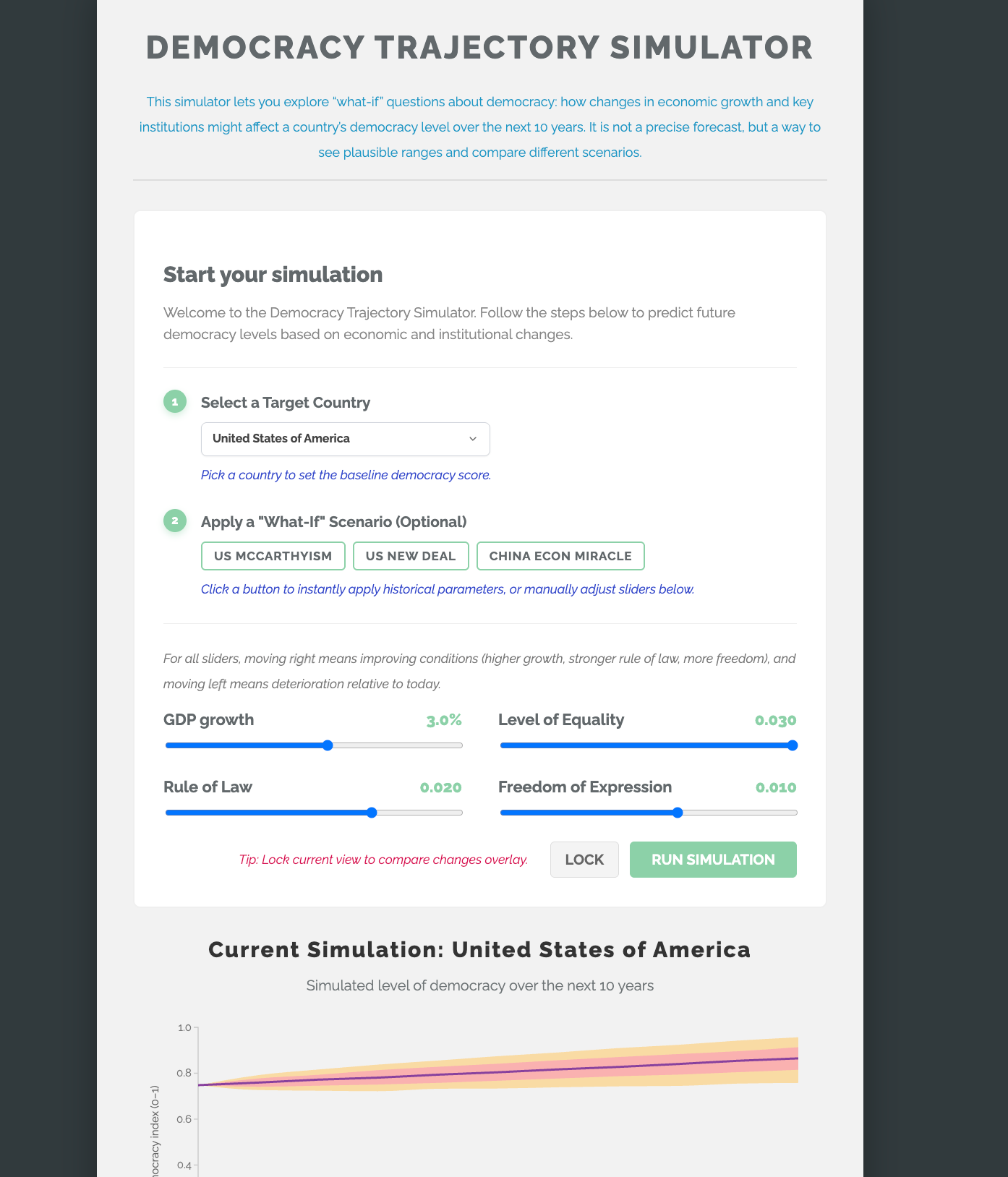The image size is (1008, 1177).
Task: Click the Freedom of Expression slider handle
Action: pos(678,813)
